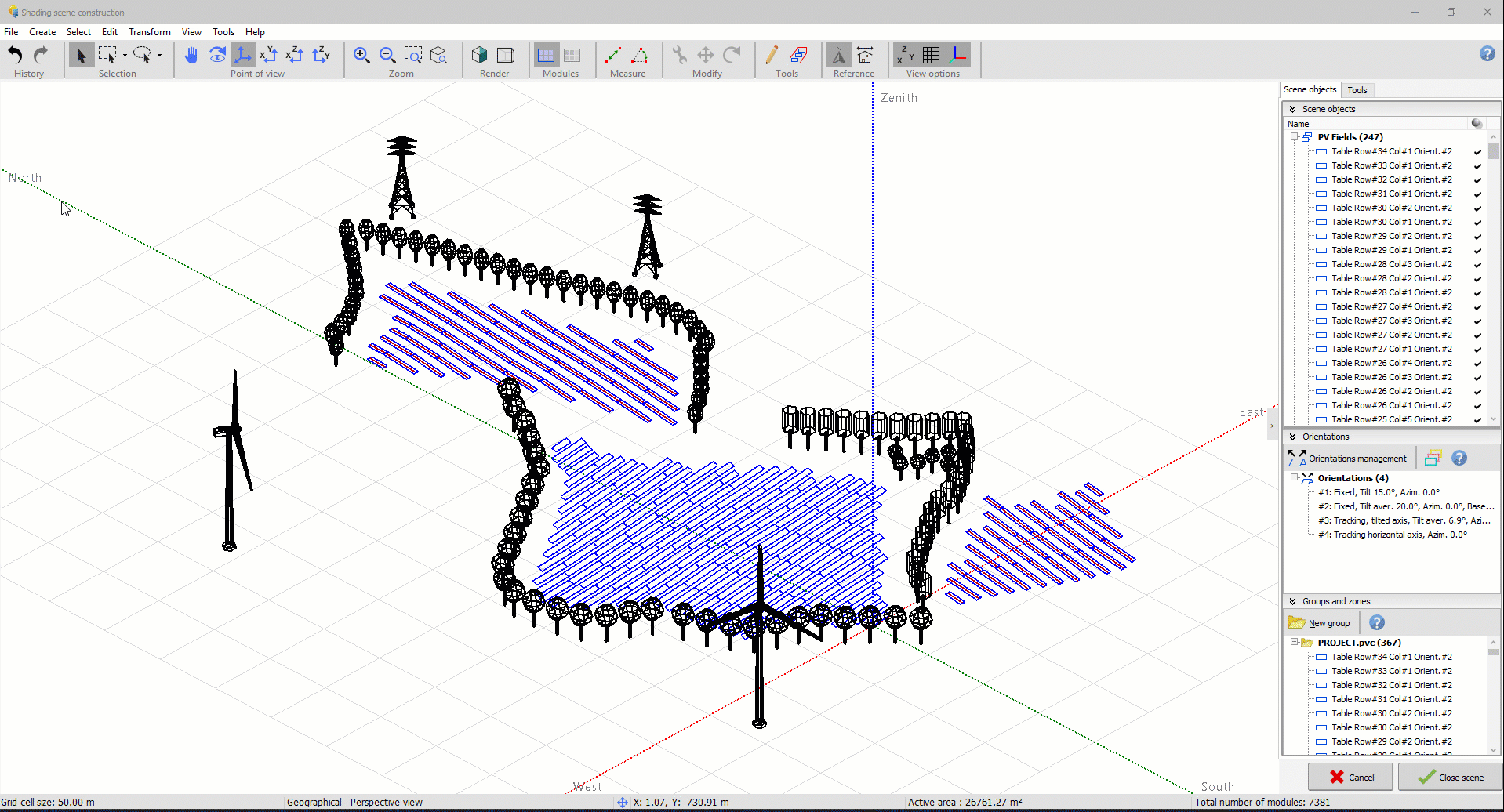This screenshot has height=812, width=1504.
Task: Show modules layout view
Action: click(547, 55)
